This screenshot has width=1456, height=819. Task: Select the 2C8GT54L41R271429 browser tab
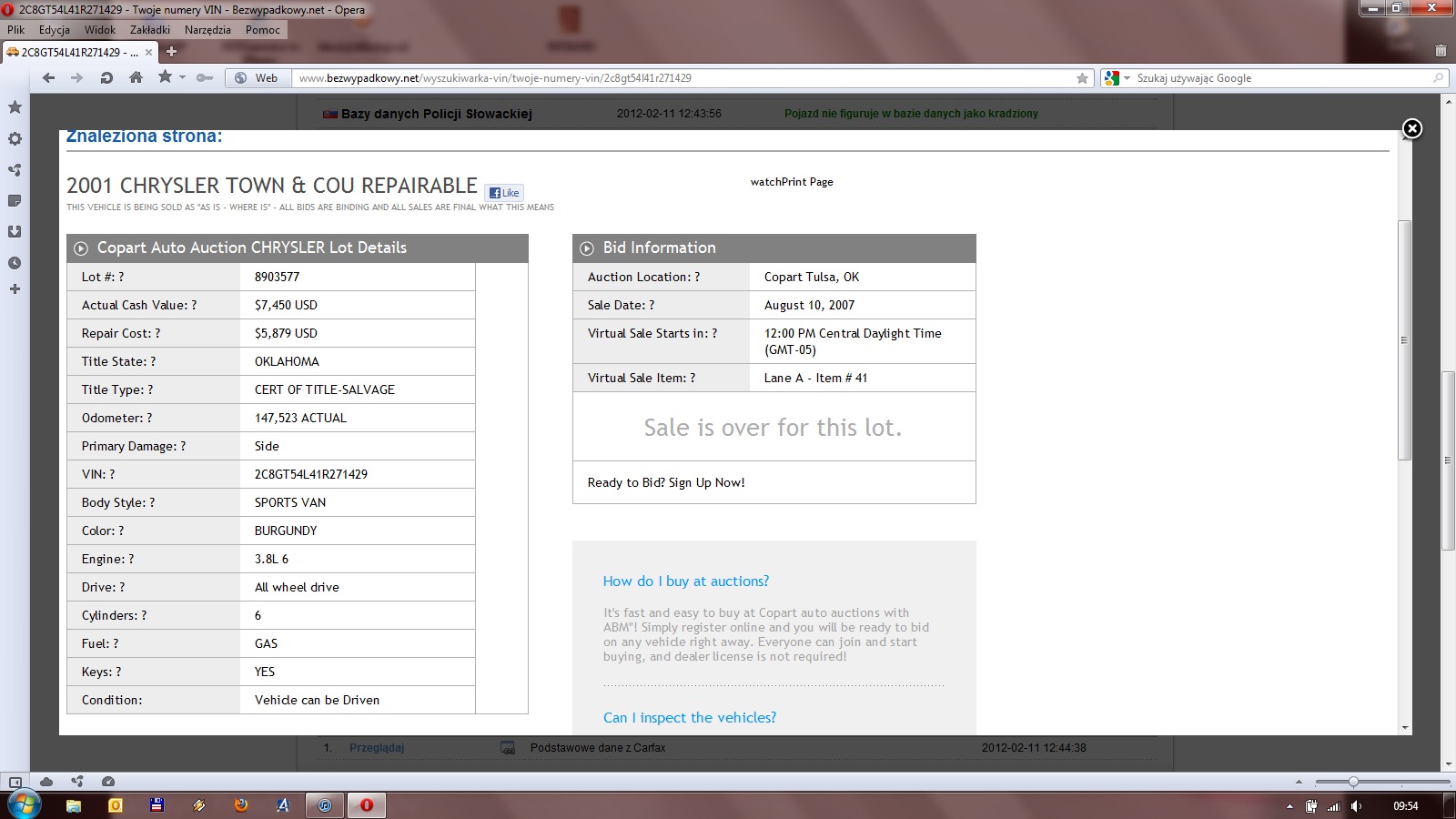[77, 53]
